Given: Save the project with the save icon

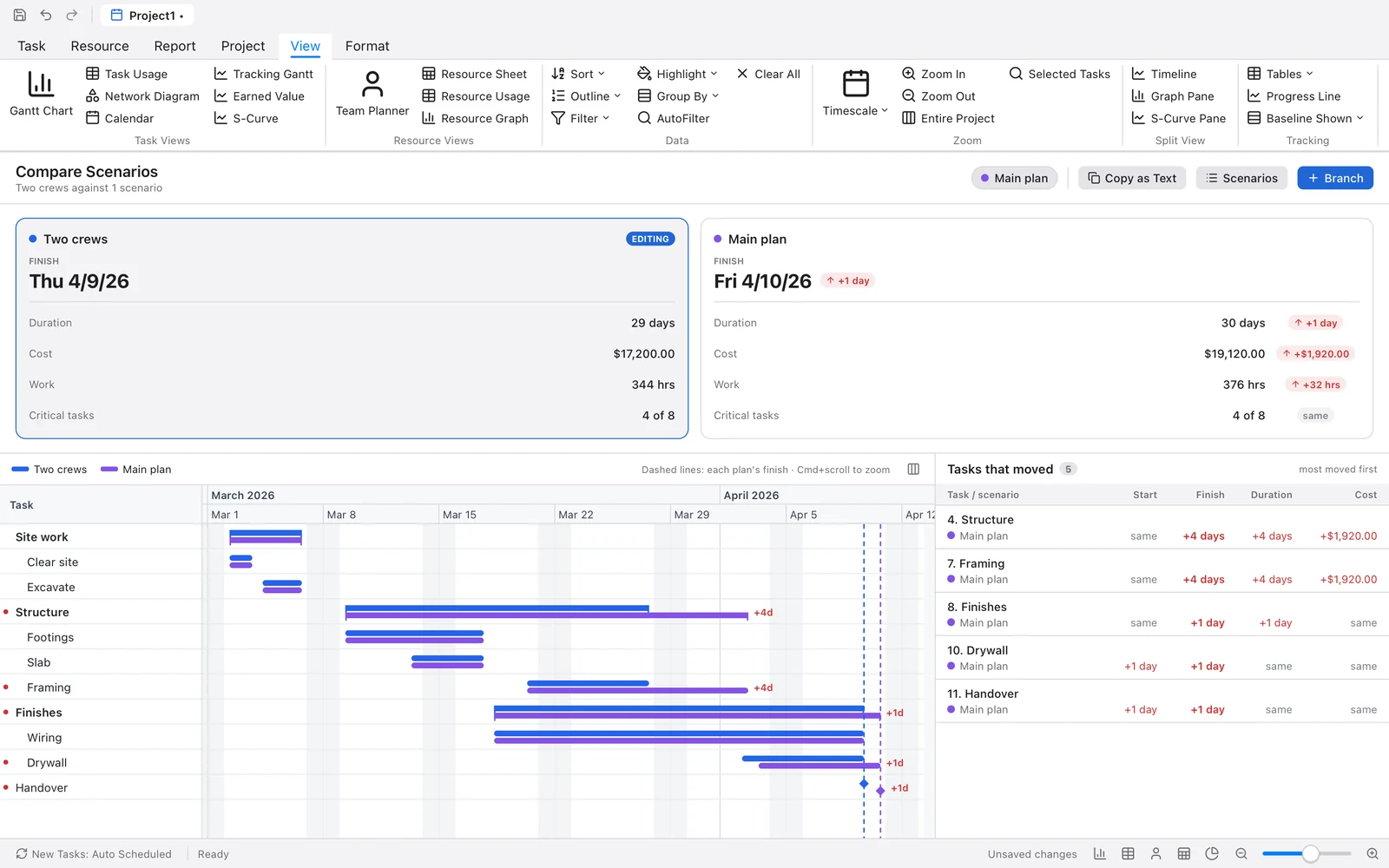Looking at the screenshot, I should click(19, 15).
